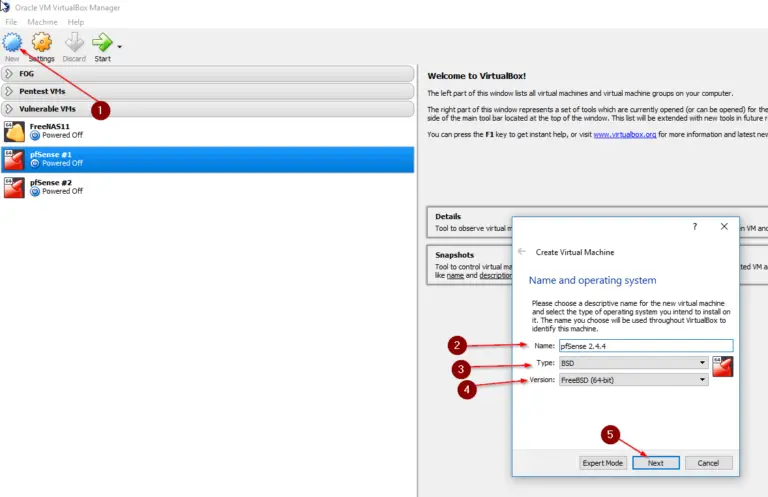Open the Start button dropdown arrow
Viewport: 768px width, 497px height.
pos(120,47)
